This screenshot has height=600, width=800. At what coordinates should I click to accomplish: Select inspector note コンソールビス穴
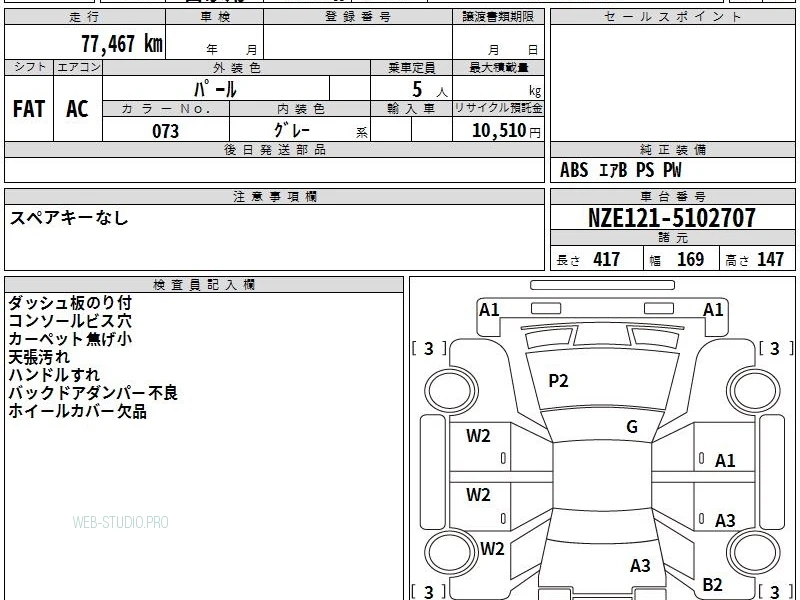(x=70, y=321)
